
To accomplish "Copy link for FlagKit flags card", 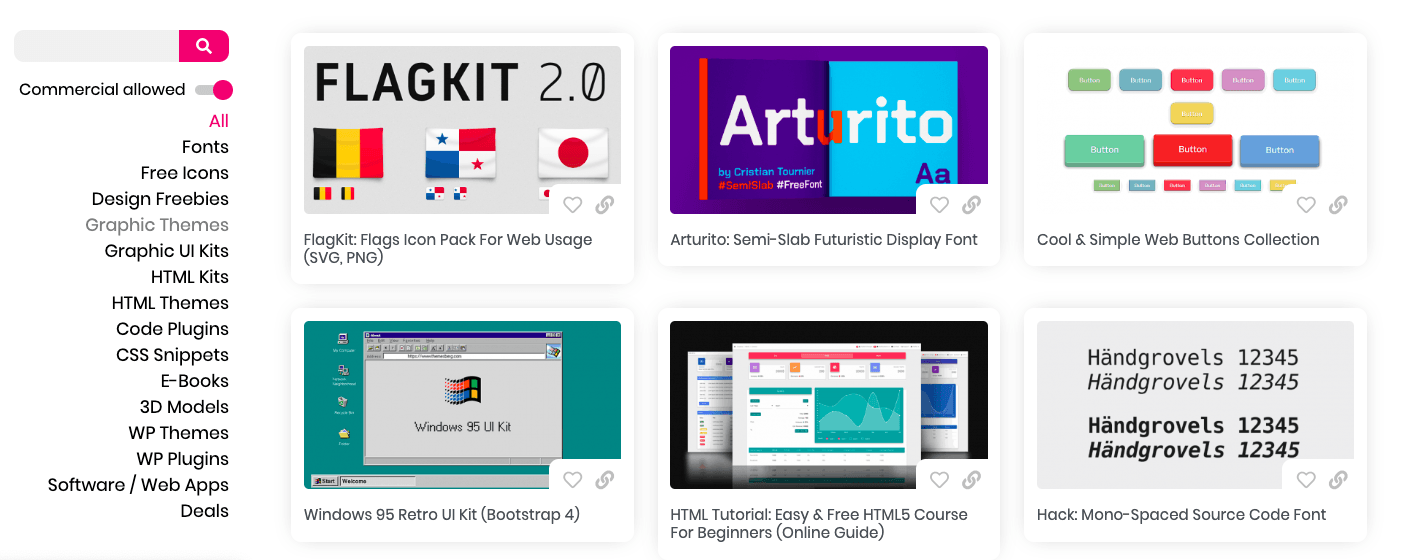I will point(605,205).
